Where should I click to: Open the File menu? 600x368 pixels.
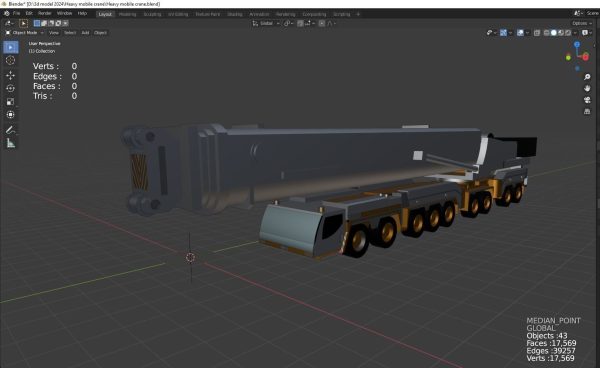click(16, 13)
